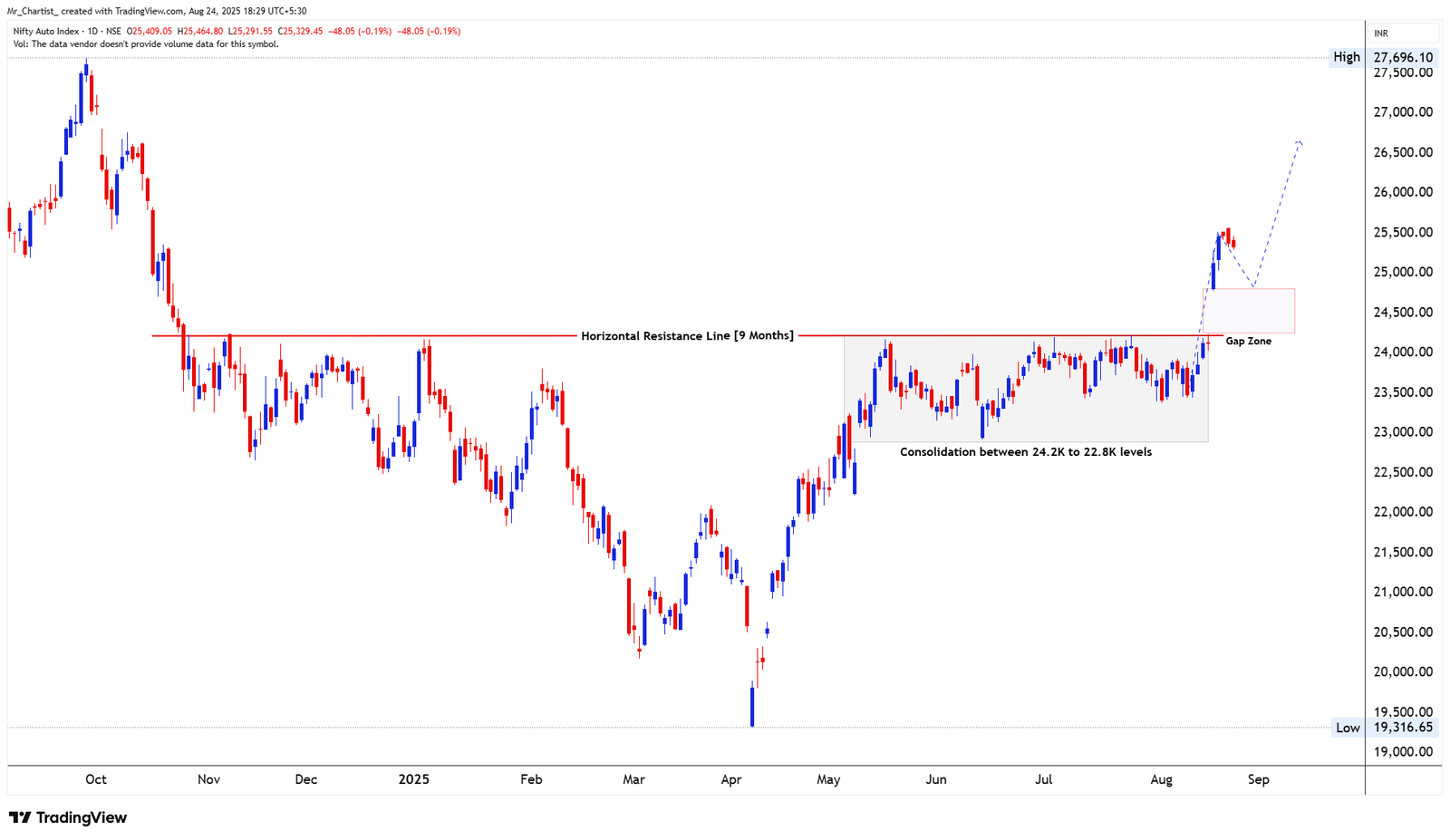
Task: Click the 2025 label on the time axis
Action: click(414, 779)
